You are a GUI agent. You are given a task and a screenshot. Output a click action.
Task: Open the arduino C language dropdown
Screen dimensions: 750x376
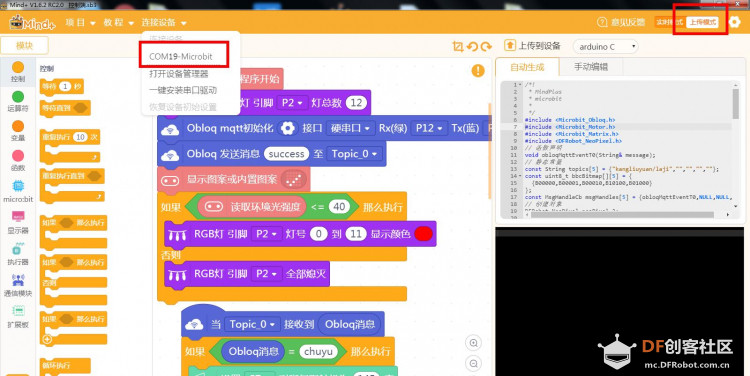point(606,46)
